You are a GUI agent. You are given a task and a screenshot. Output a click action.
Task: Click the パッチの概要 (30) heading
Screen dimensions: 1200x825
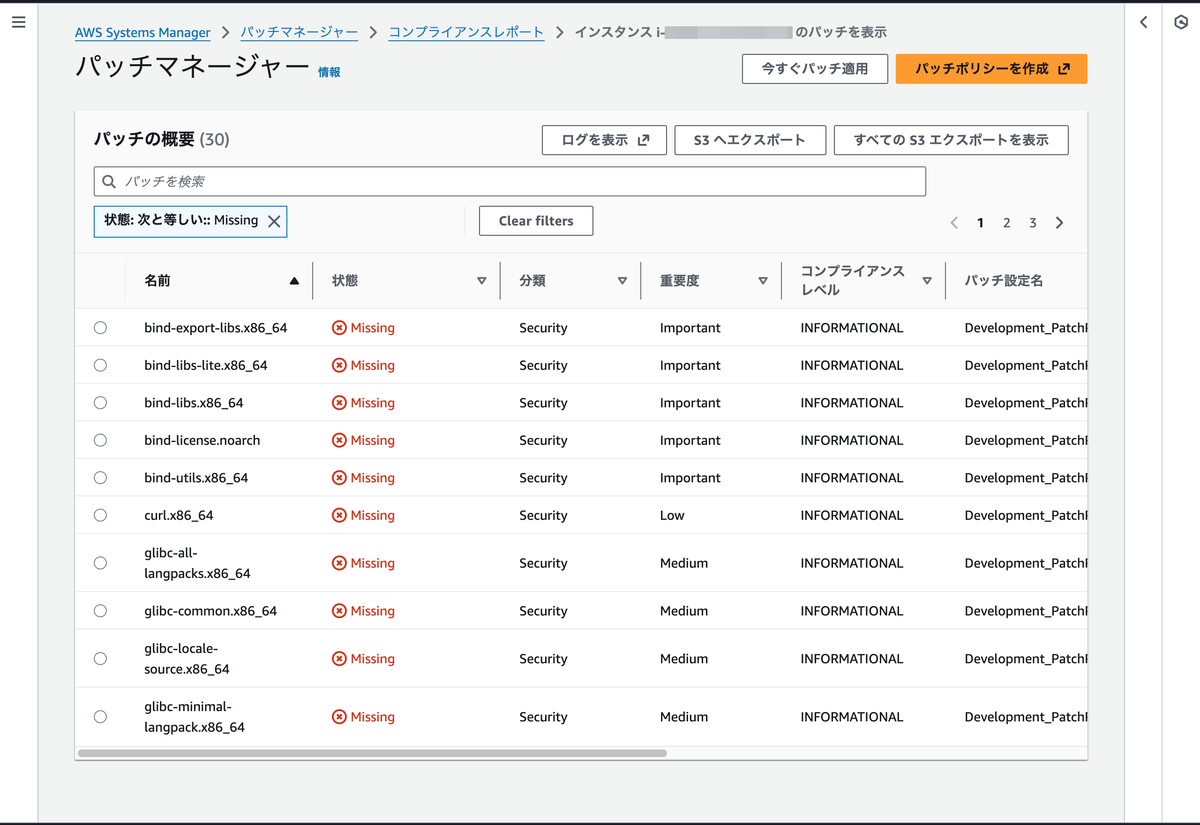point(162,139)
